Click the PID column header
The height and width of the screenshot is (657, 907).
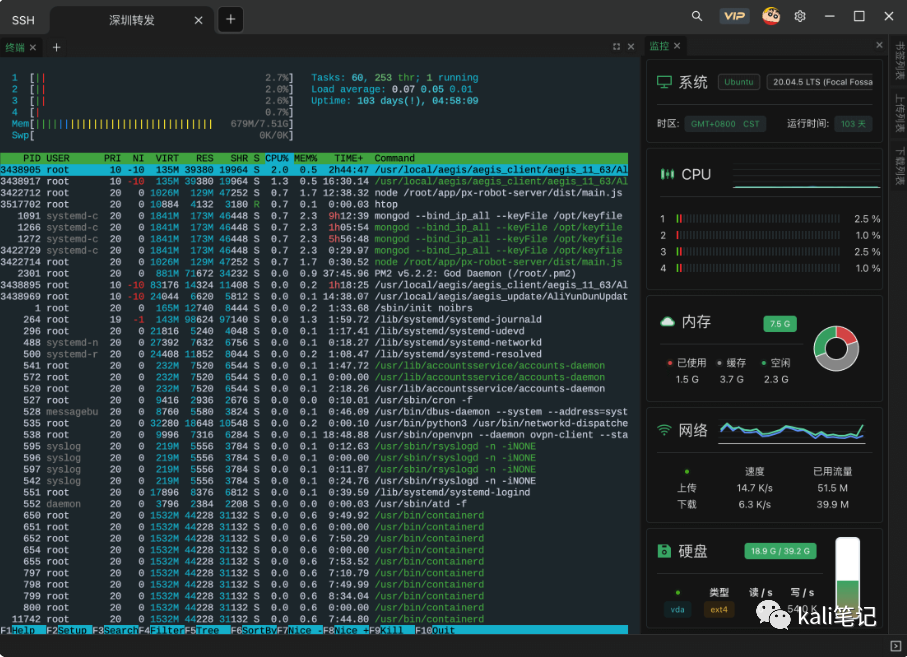click(32, 158)
